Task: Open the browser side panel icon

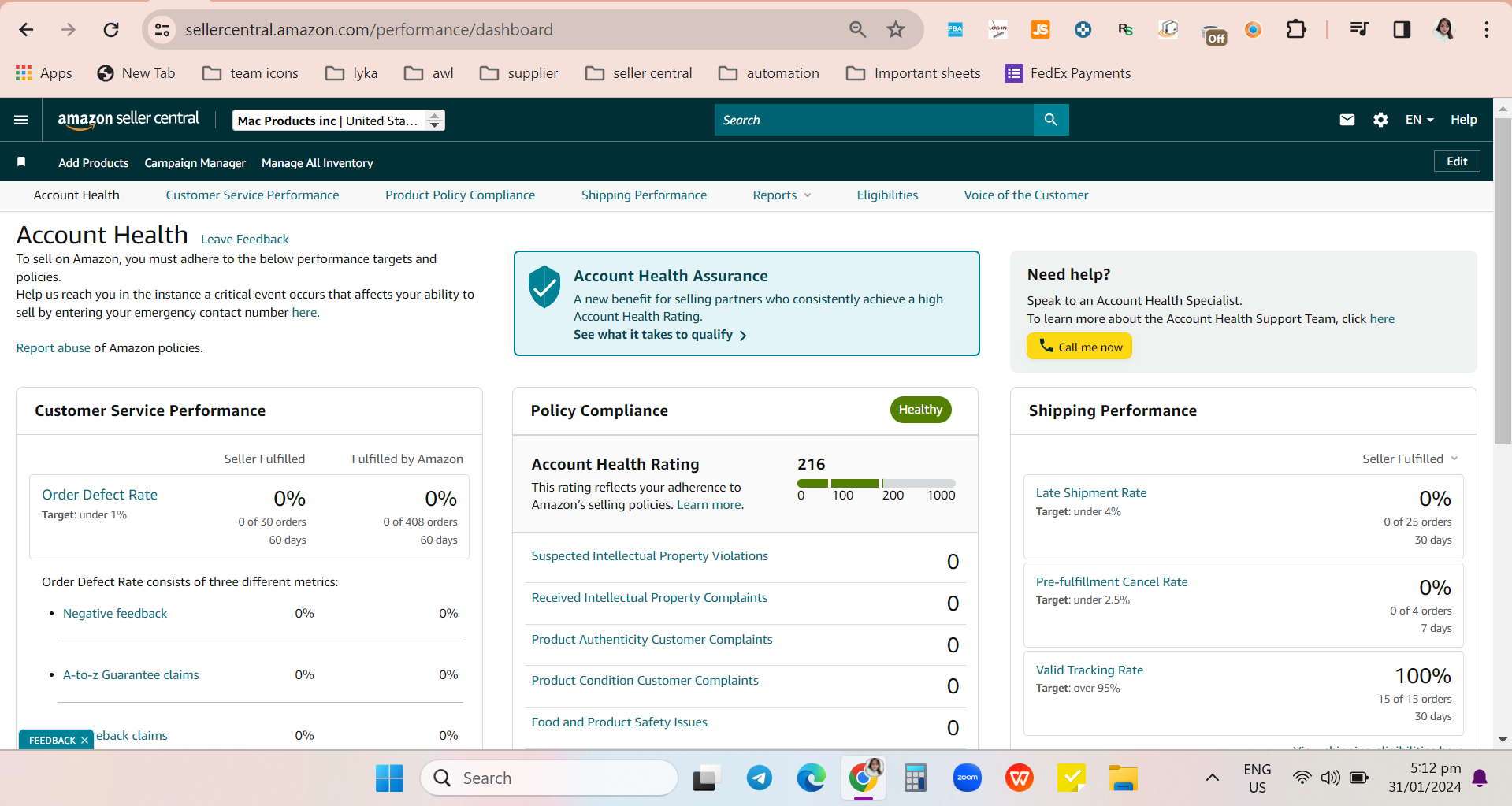Action: coord(1402,30)
